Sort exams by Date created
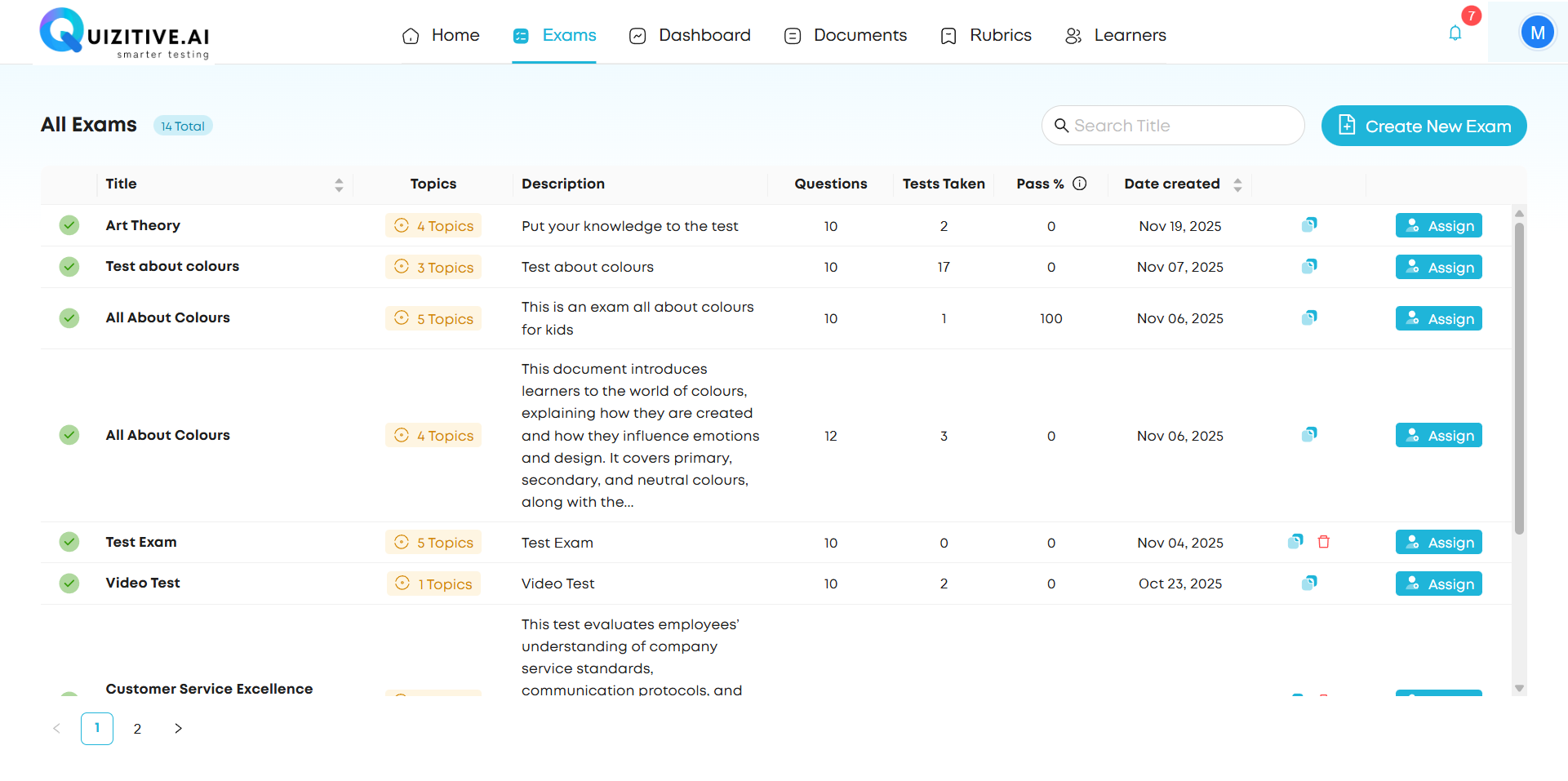This screenshot has width=1568, height=781. point(1237,184)
